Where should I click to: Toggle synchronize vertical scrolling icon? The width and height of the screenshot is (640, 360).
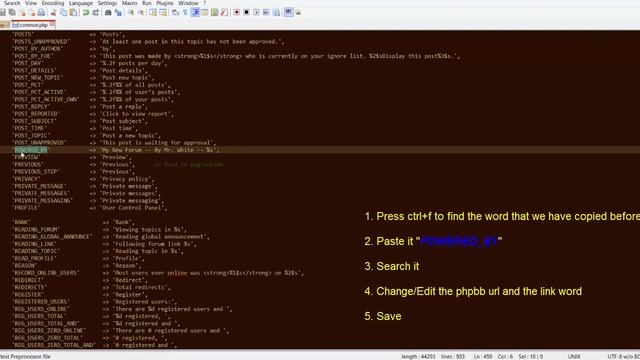point(153,13)
